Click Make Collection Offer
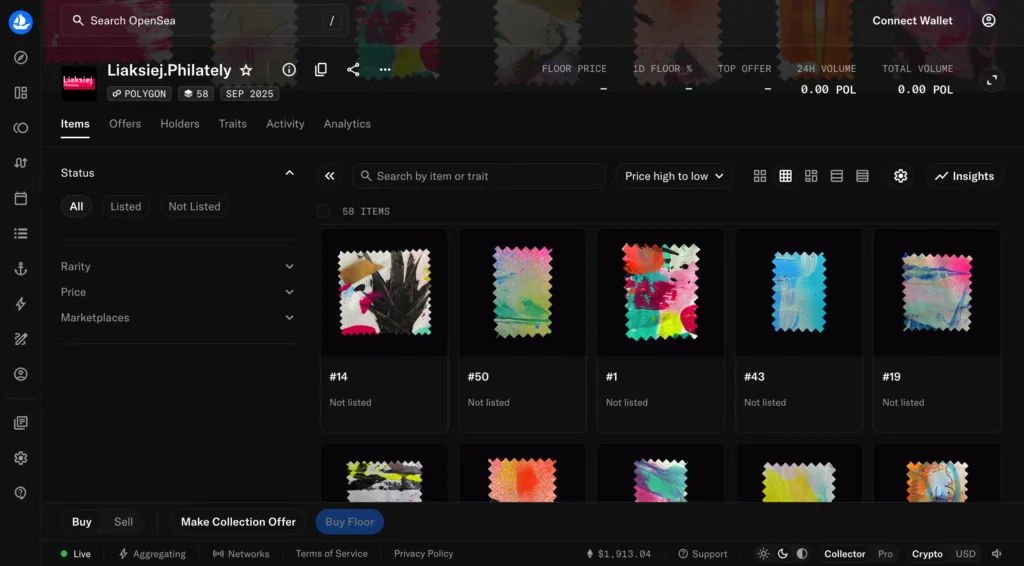This screenshot has width=1024, height=566. point(238,522)
